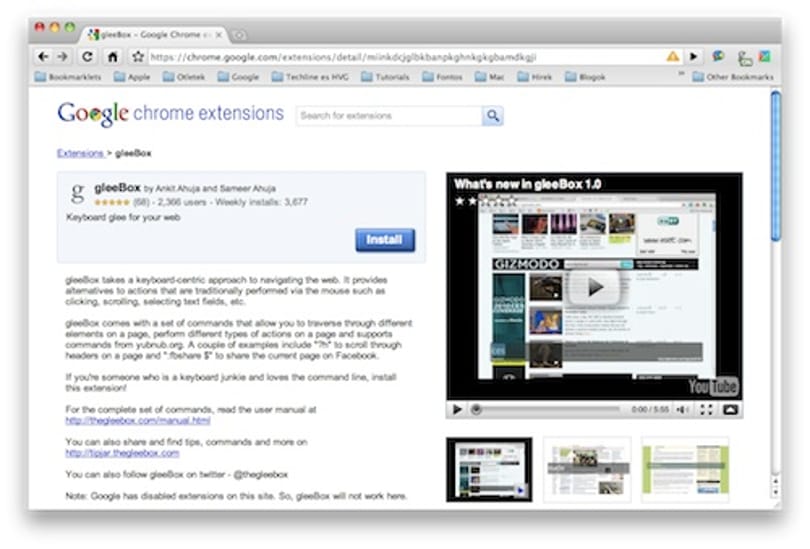Click the go arrow beside the address bar
The height and width of the screenshot is (549, 810).
coord(694,56)
